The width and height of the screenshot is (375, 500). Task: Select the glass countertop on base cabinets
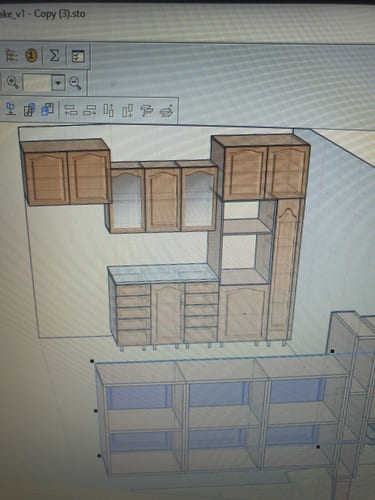click(163, 274)
